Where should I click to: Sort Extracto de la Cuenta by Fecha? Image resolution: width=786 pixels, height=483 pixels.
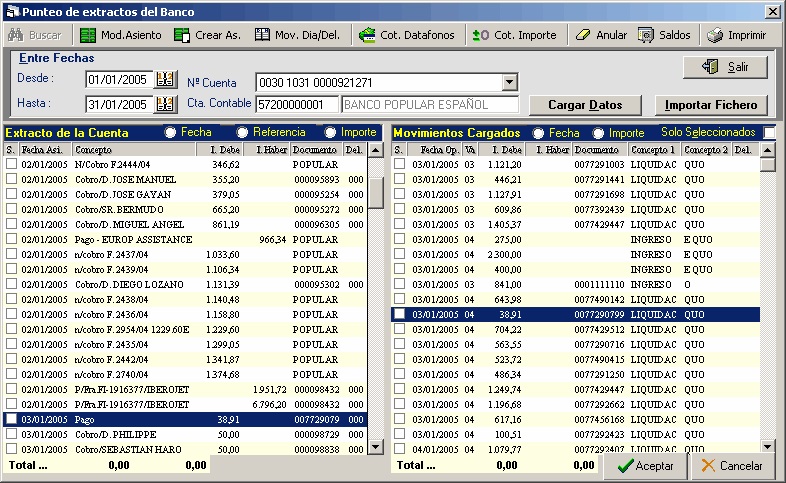click(170, 132)
